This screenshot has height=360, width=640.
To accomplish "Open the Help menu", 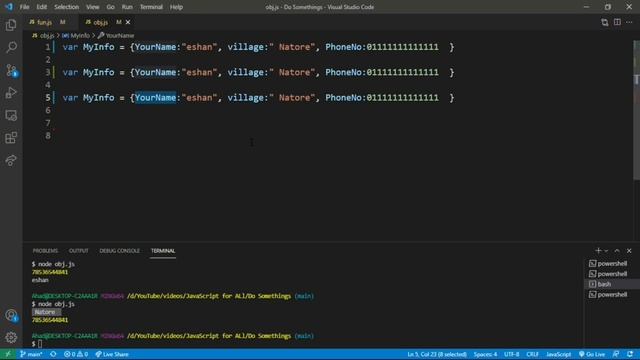I will 176,7.
